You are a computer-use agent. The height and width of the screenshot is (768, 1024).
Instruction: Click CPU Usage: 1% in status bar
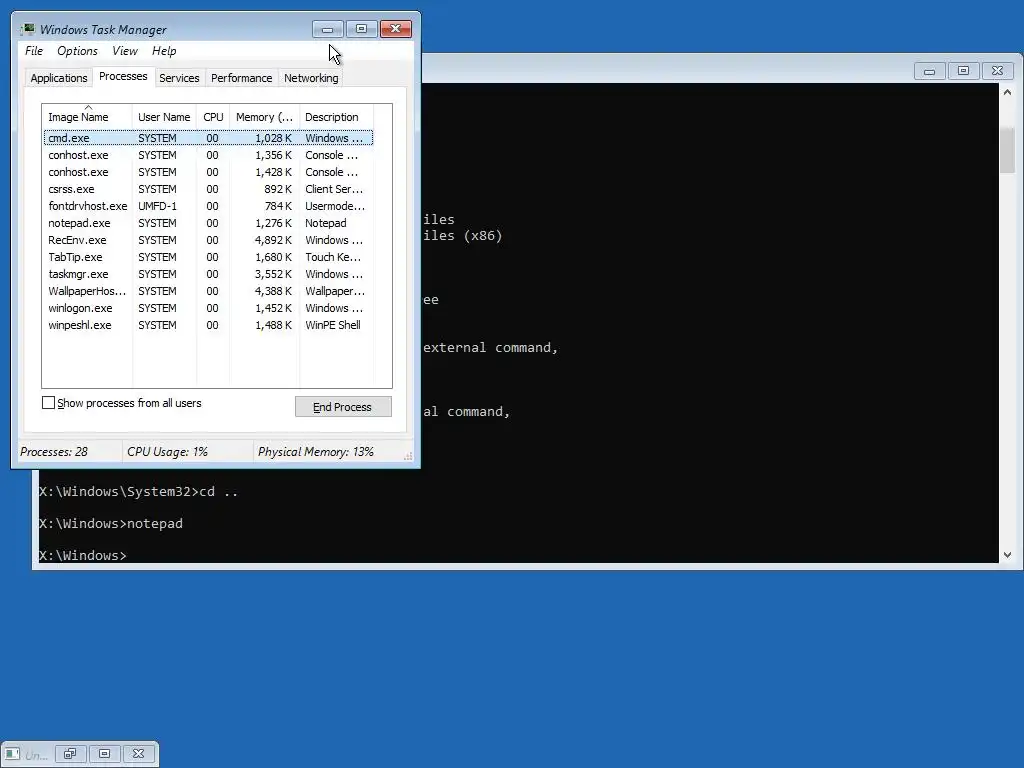point(167,451)
